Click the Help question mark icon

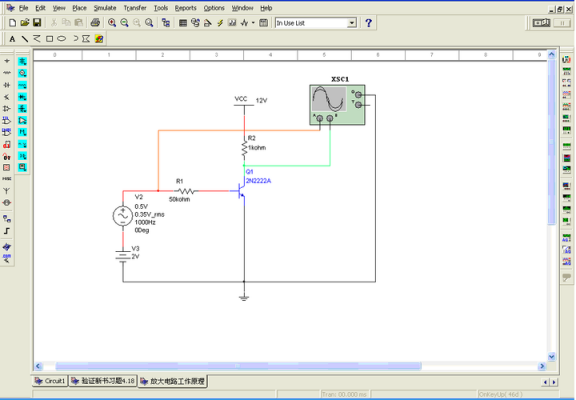click(x=368, y=23)
